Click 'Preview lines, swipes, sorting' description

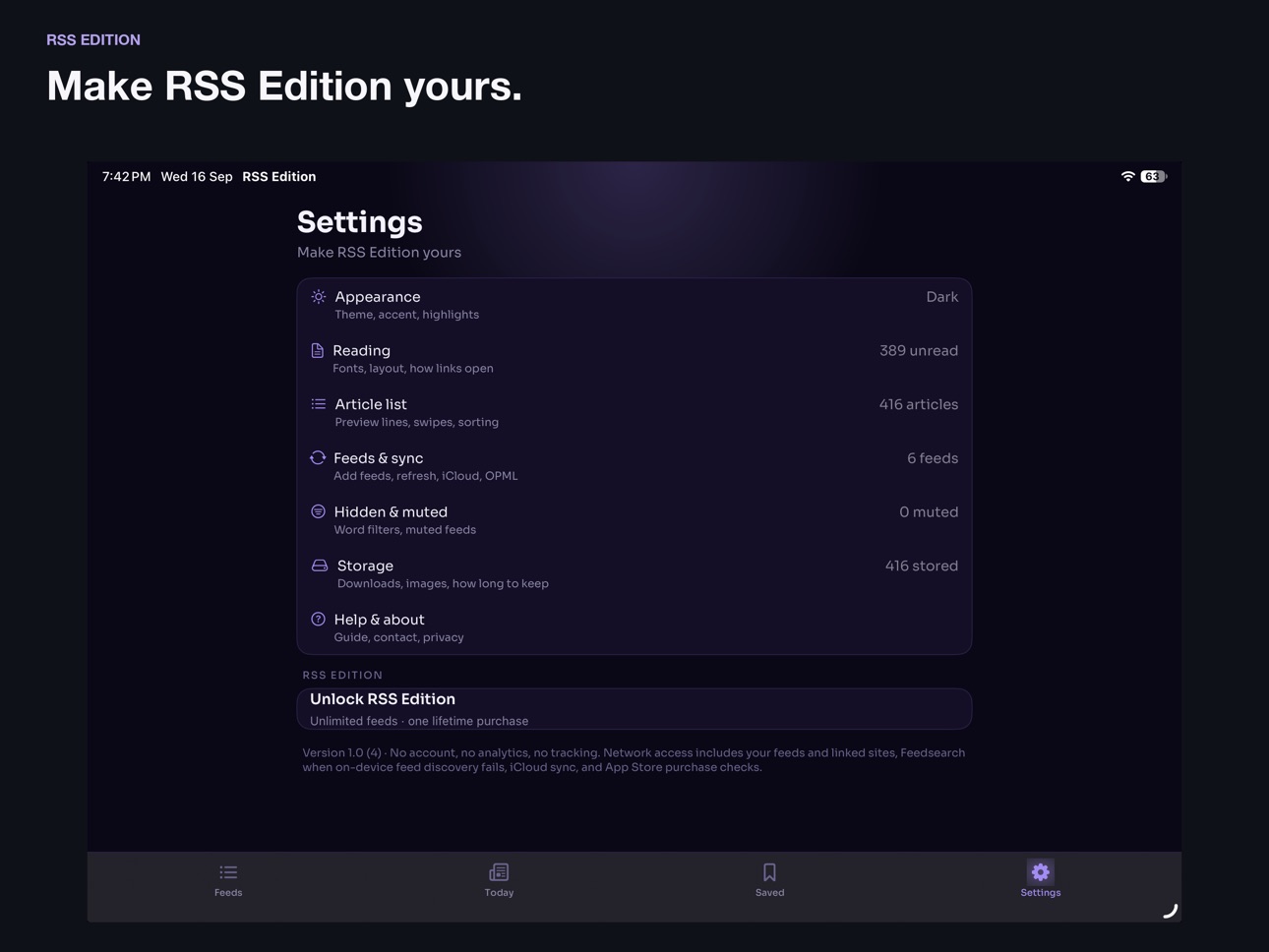pyautogui.click(x=417, y=422)
